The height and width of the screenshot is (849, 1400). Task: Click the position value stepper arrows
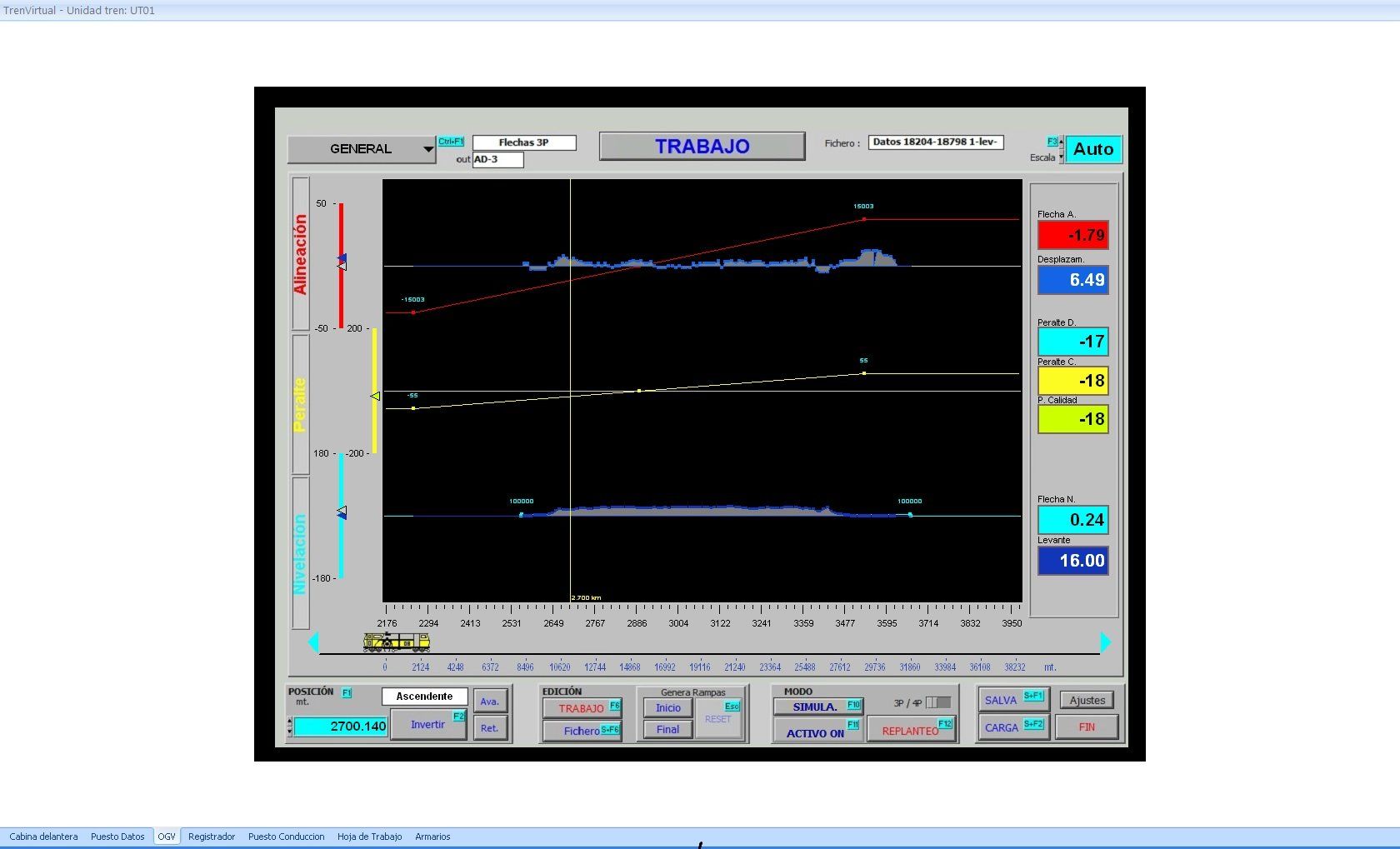[290, 727]
